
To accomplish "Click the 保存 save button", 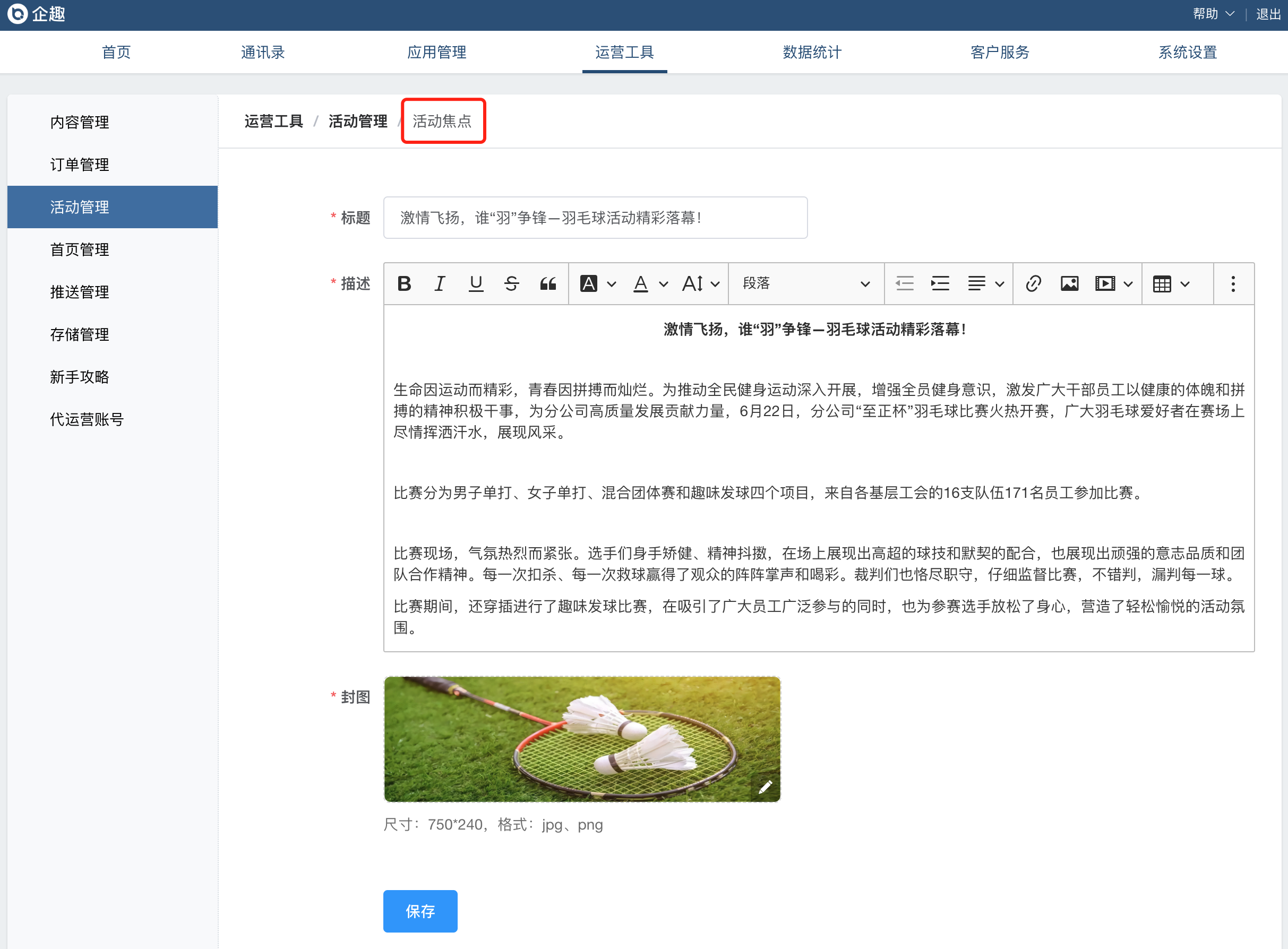I will tap(420, 911).
